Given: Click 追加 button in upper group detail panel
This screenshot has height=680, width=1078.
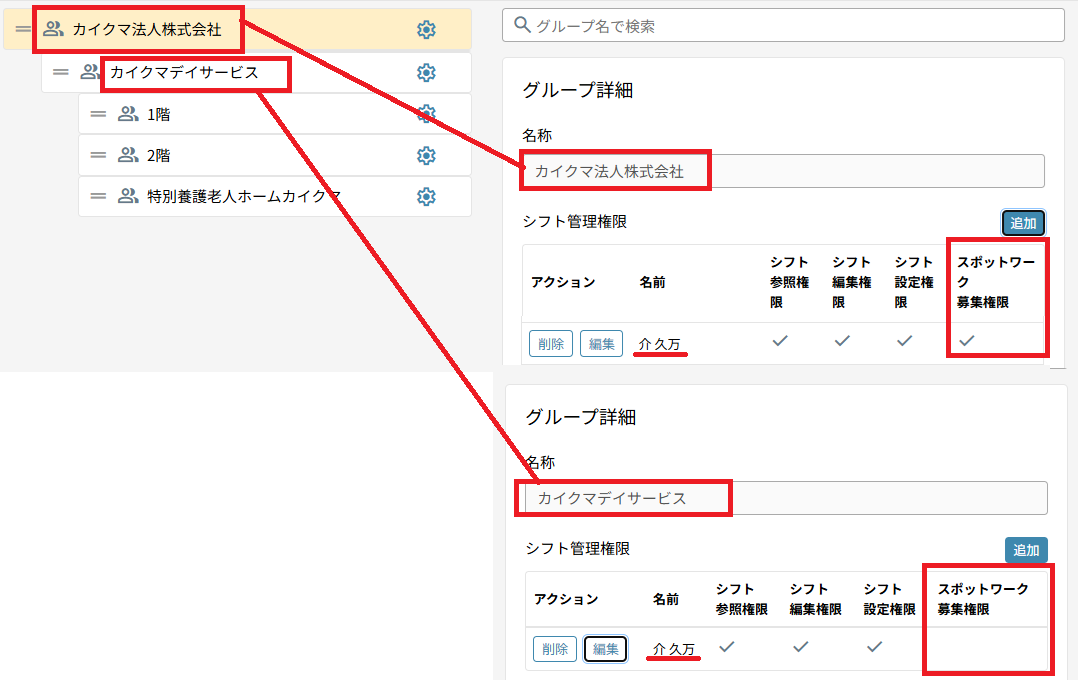Looking at the screenshot, I should [x=1023, y=223].
